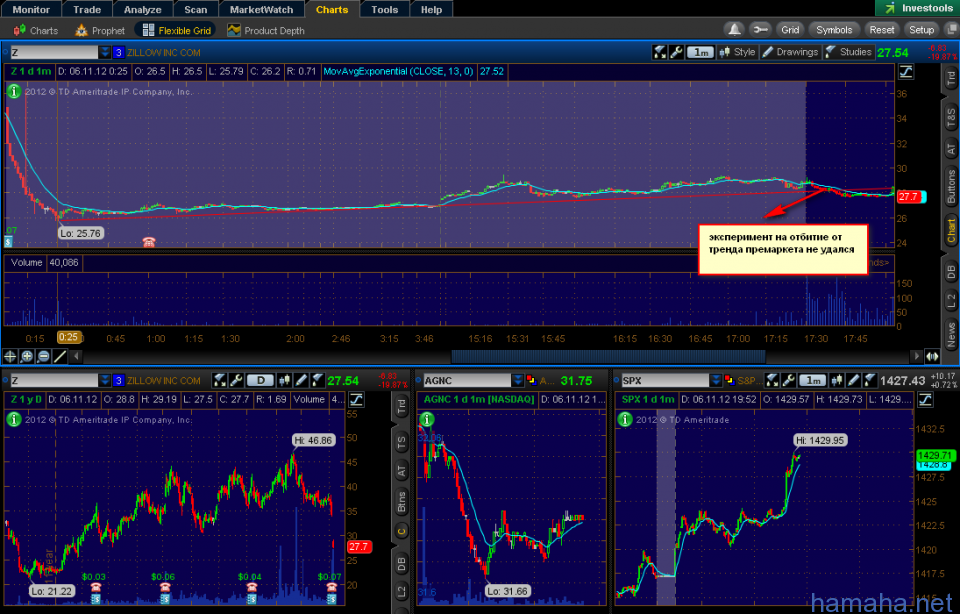Image resolution: width=960 pixels, height=614 pixels.
Task: Click the blue link number 3 on top chart
Action: 119,52
